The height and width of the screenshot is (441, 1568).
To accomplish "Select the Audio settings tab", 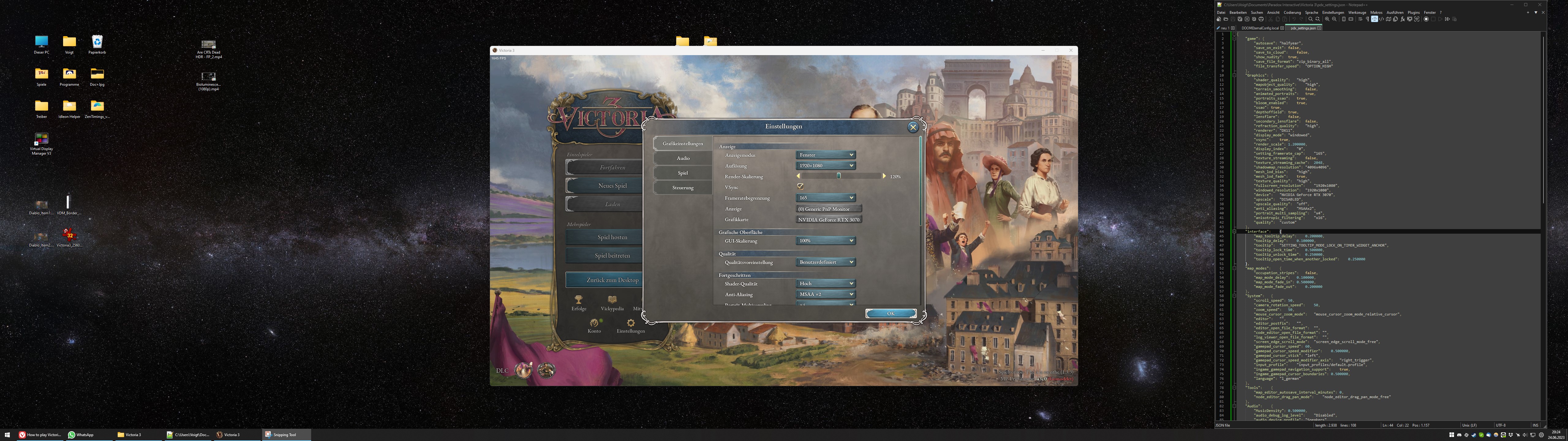I will click(x=682, y=158).
